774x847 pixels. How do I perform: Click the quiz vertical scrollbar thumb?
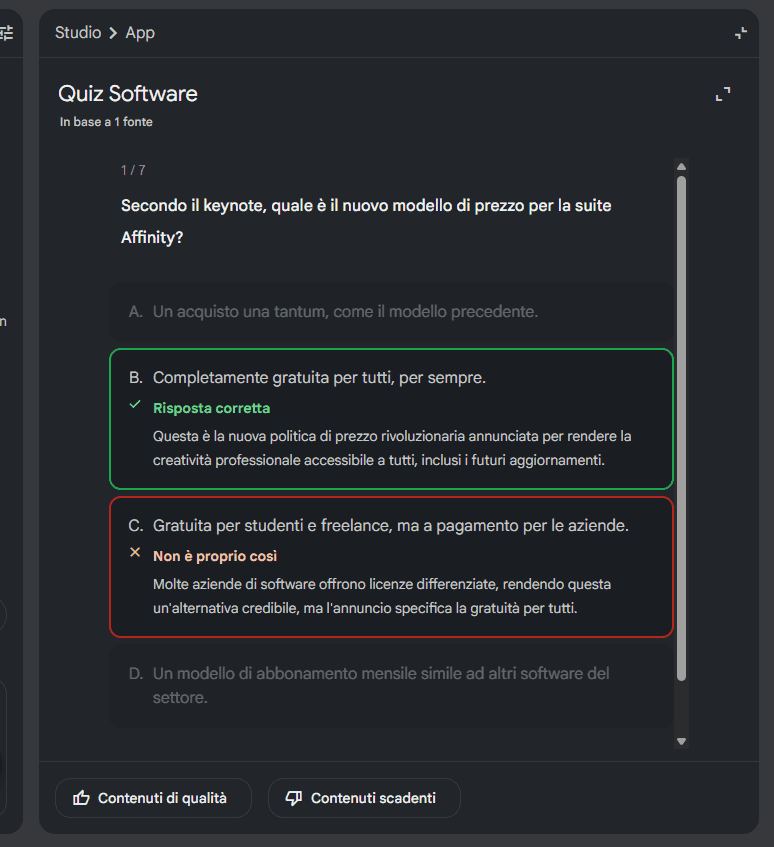click(x=682, y=430)
